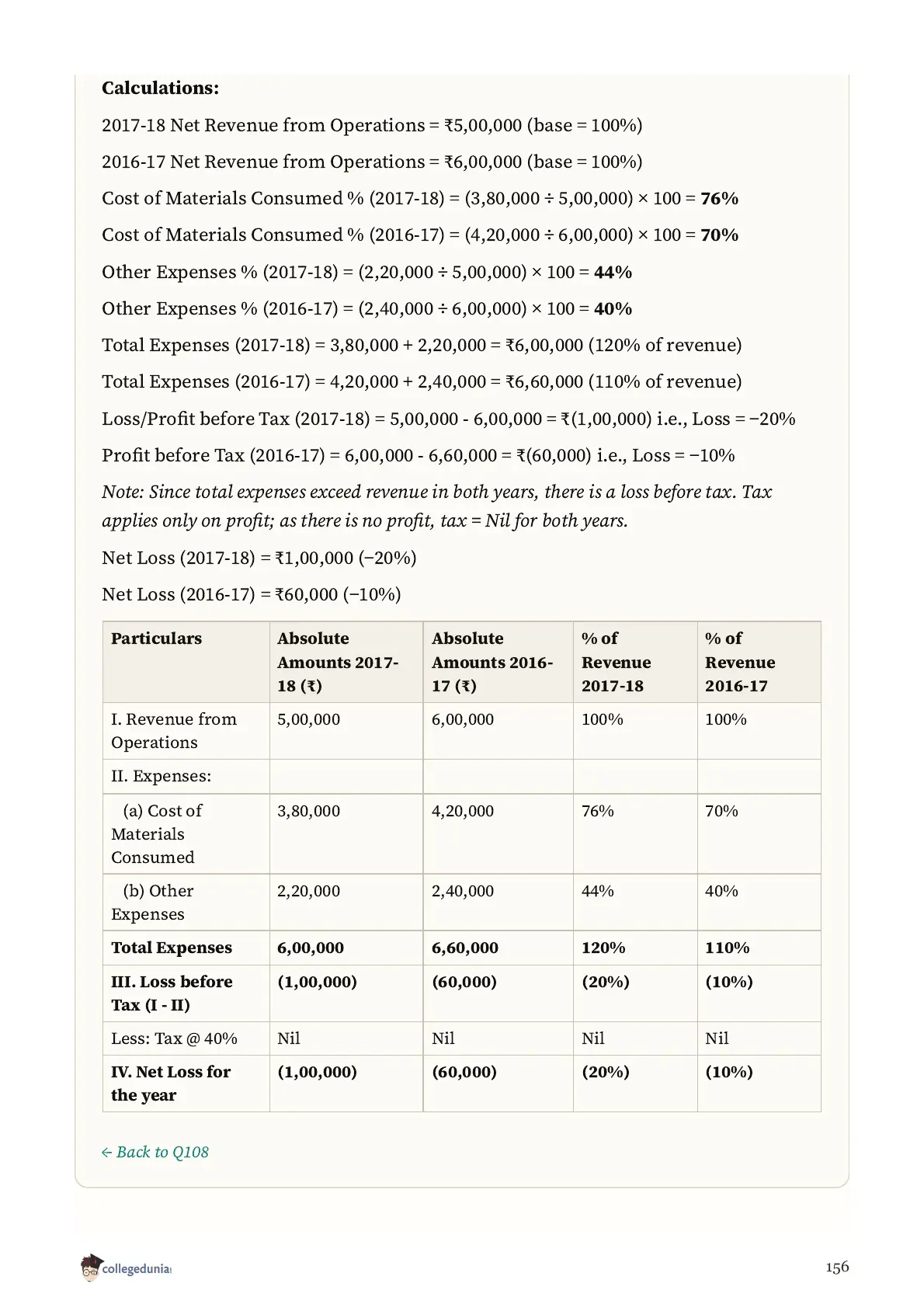Select the Net Loss for the year label
The width and height of the screenshot is (924, 1308).
pyautogui.click(x=171, y=1084)
